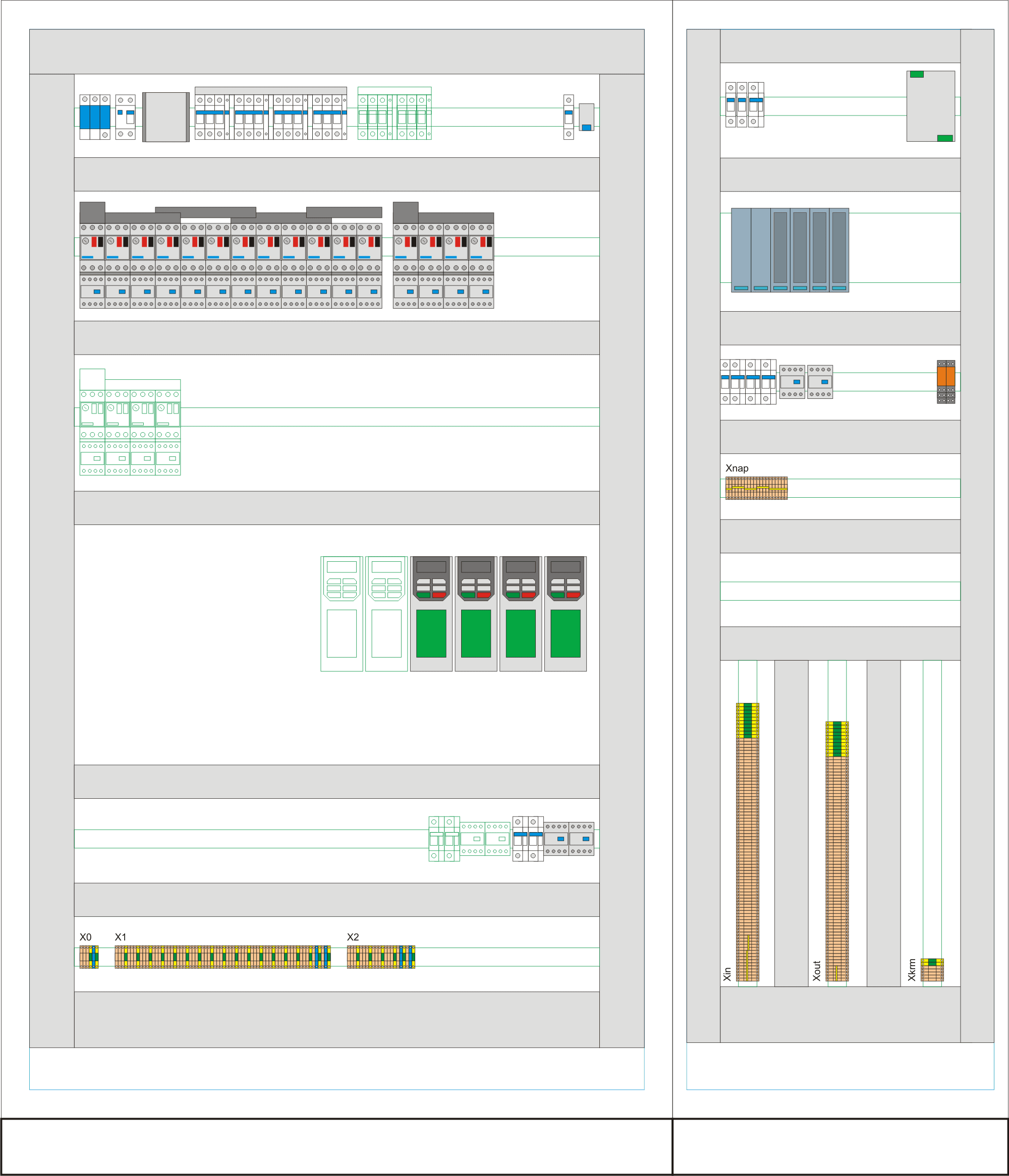Select the X0 terminal block

coord(89,956)
